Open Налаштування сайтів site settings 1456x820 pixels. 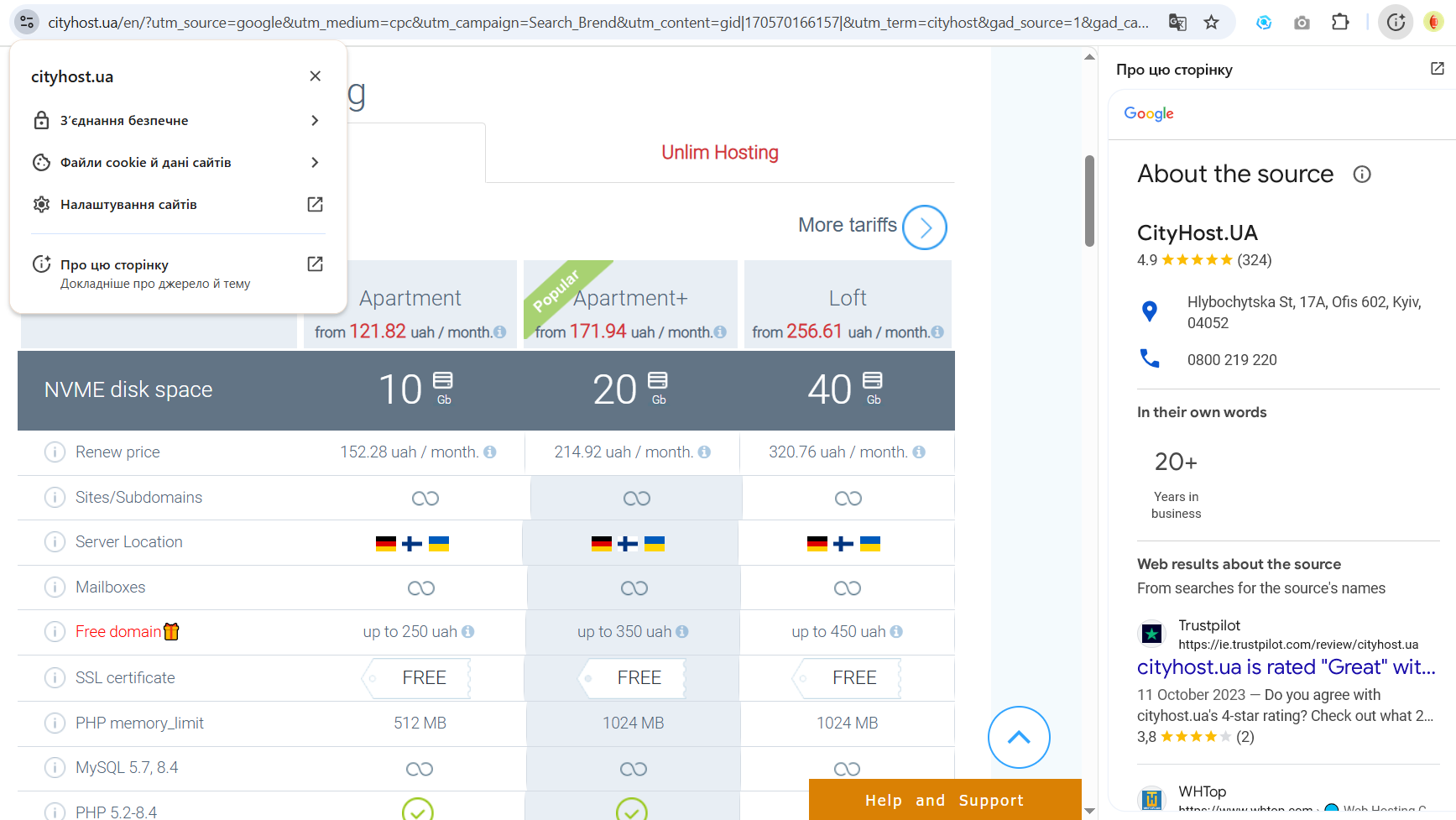[x=176, y=205]
